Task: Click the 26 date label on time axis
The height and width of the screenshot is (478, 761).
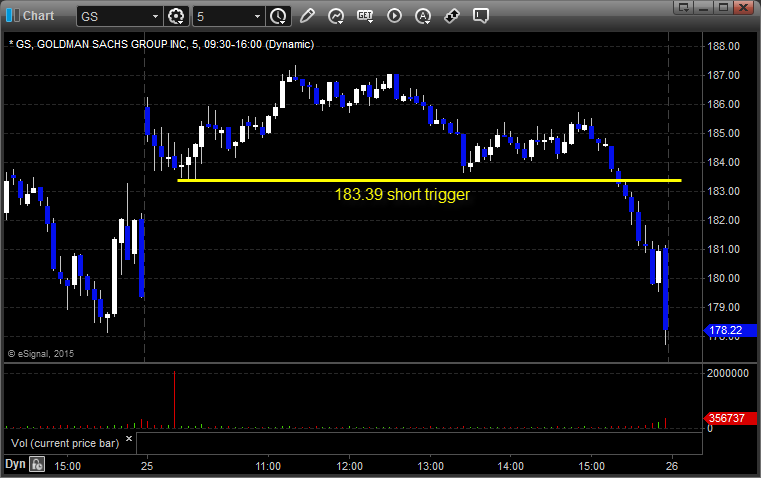Action: coord(672,466)
